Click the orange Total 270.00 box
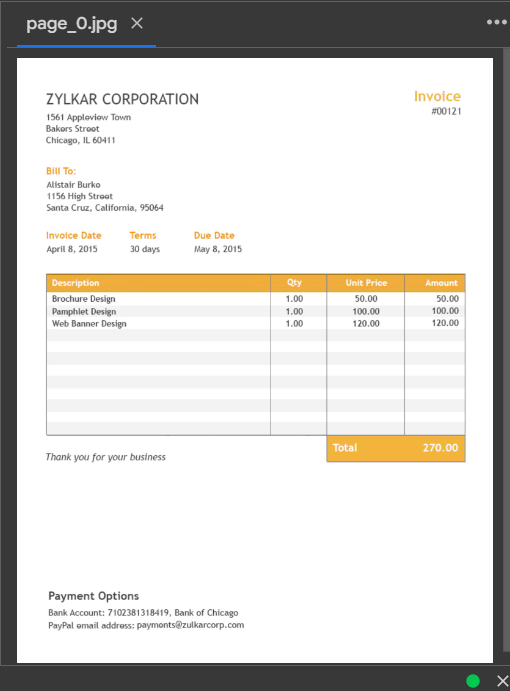This screenshot has height=691, width=510. click(396, 448)
